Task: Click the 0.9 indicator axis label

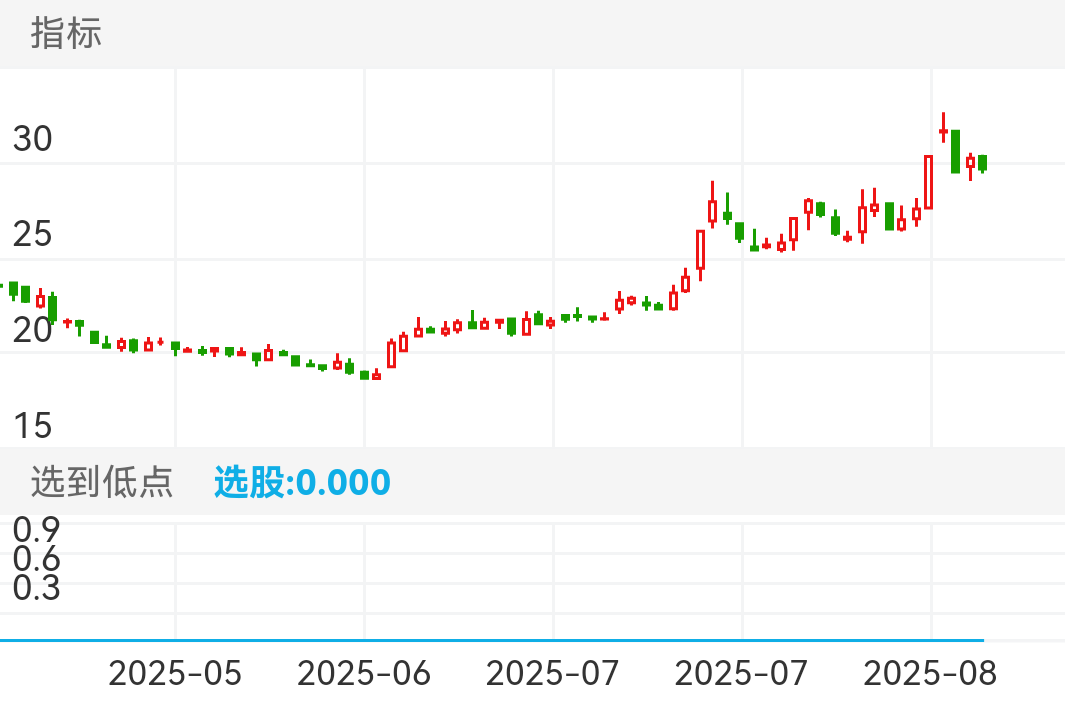Action: point(37,529)
